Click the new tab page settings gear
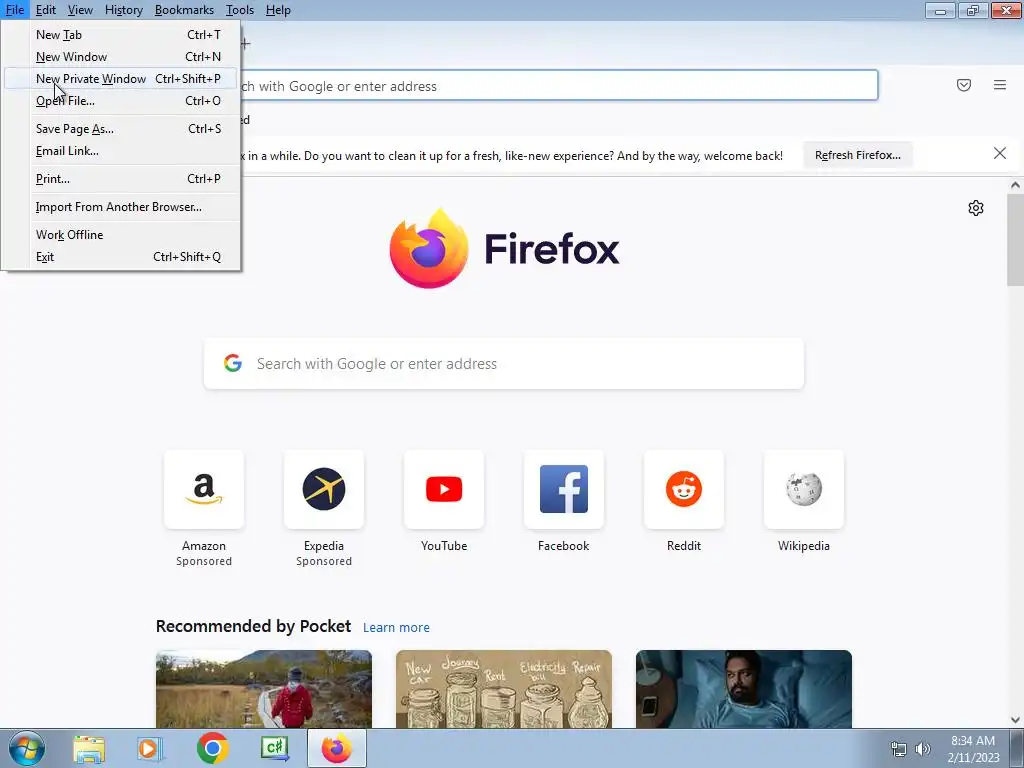Viewport: 1024px width, 768px height. (x=976, y=208)
